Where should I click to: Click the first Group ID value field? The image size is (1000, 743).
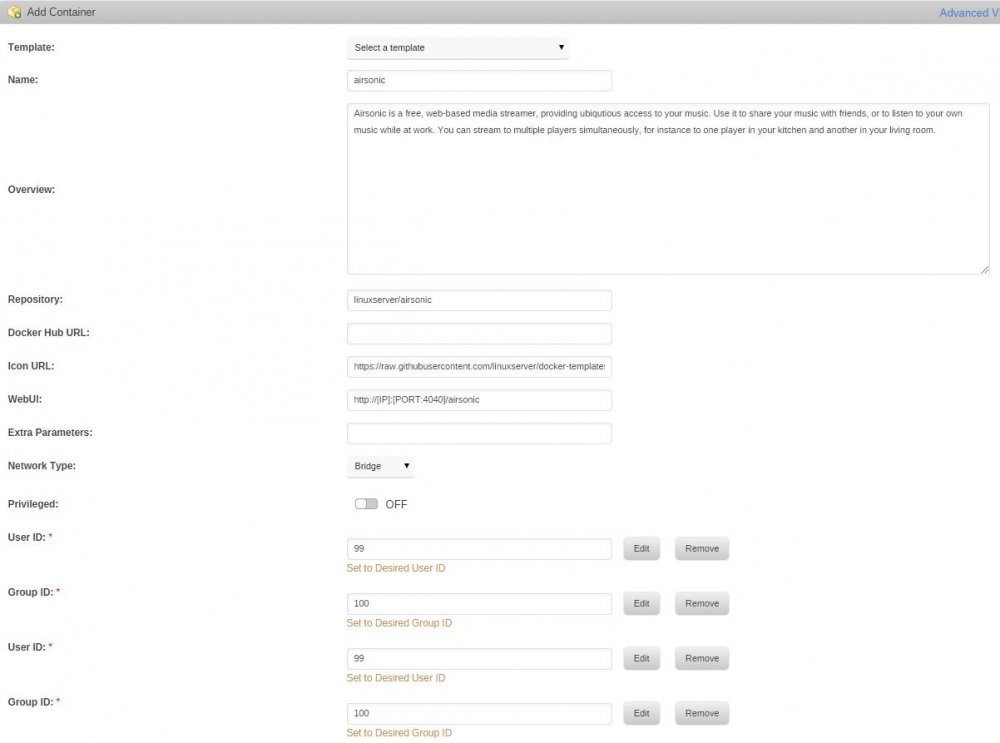pos(480,603)
